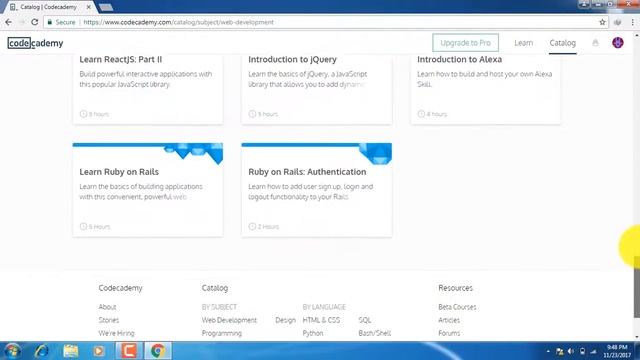
Task: Click the Codecademy logo
Action: (x=36, y=43)
